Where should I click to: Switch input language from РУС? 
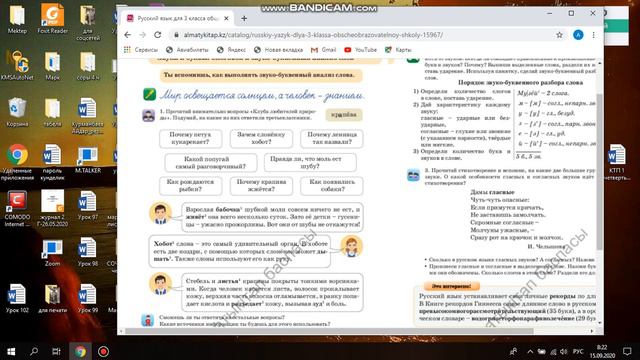coord(578,351)
